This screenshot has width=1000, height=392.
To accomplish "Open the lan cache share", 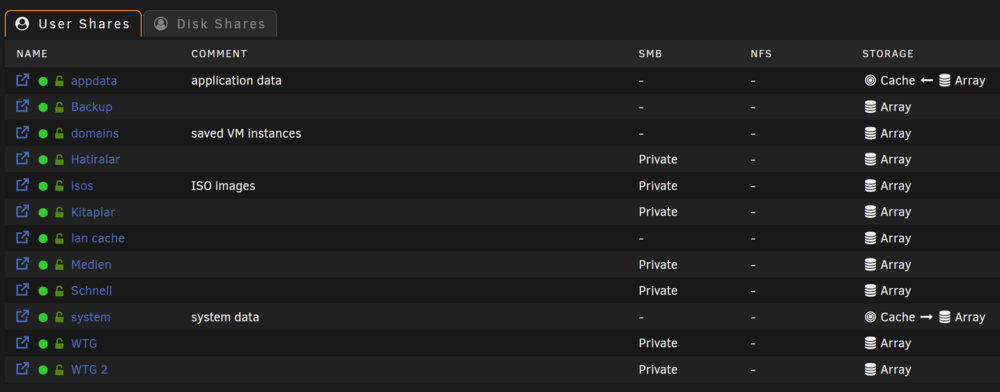I will (x=98, y=238).
